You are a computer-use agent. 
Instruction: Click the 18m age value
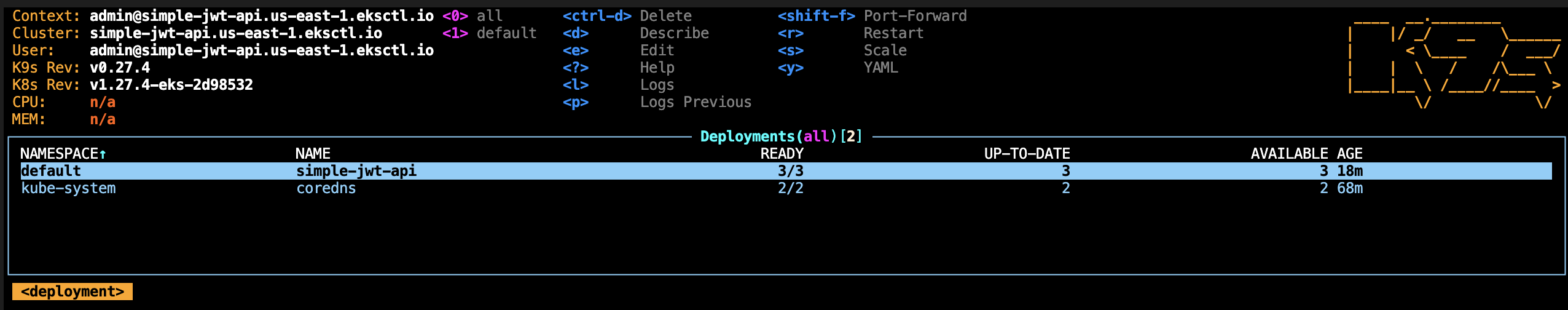[x=1350, y=171]
